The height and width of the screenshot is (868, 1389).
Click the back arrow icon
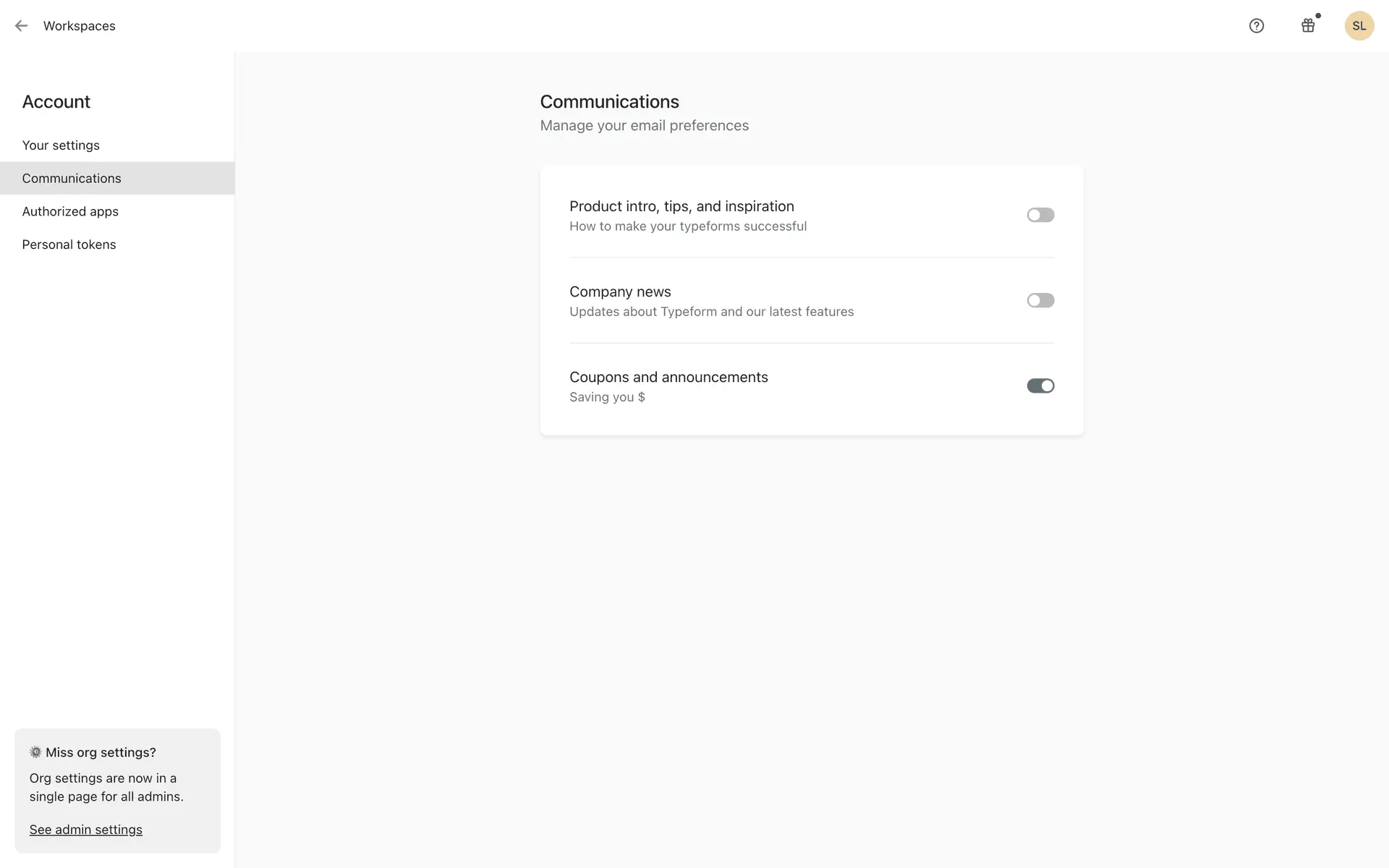click(21, 26)
